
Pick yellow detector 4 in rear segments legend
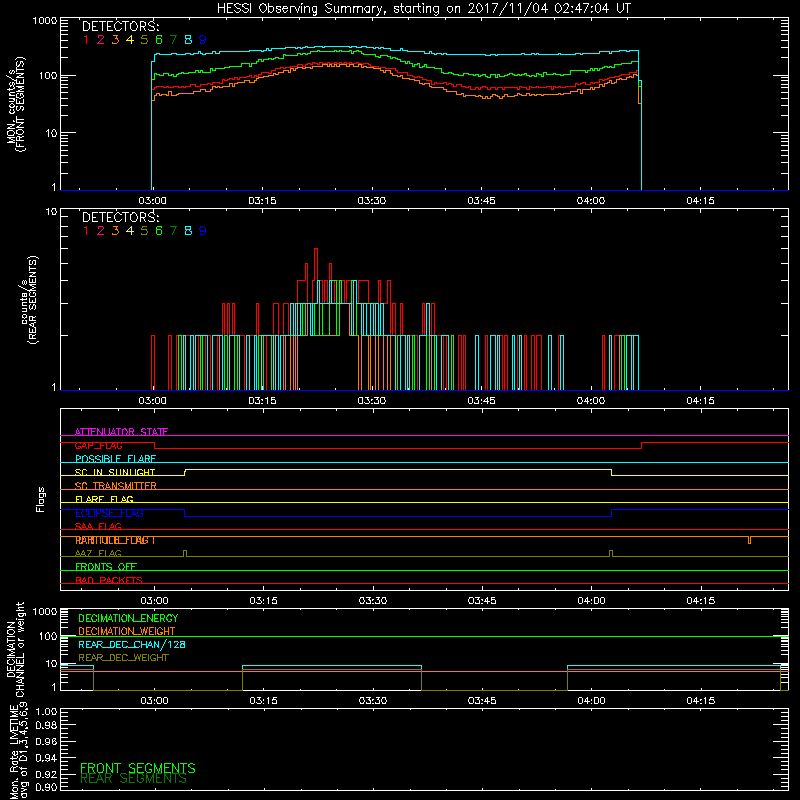(x=130, y=231)
